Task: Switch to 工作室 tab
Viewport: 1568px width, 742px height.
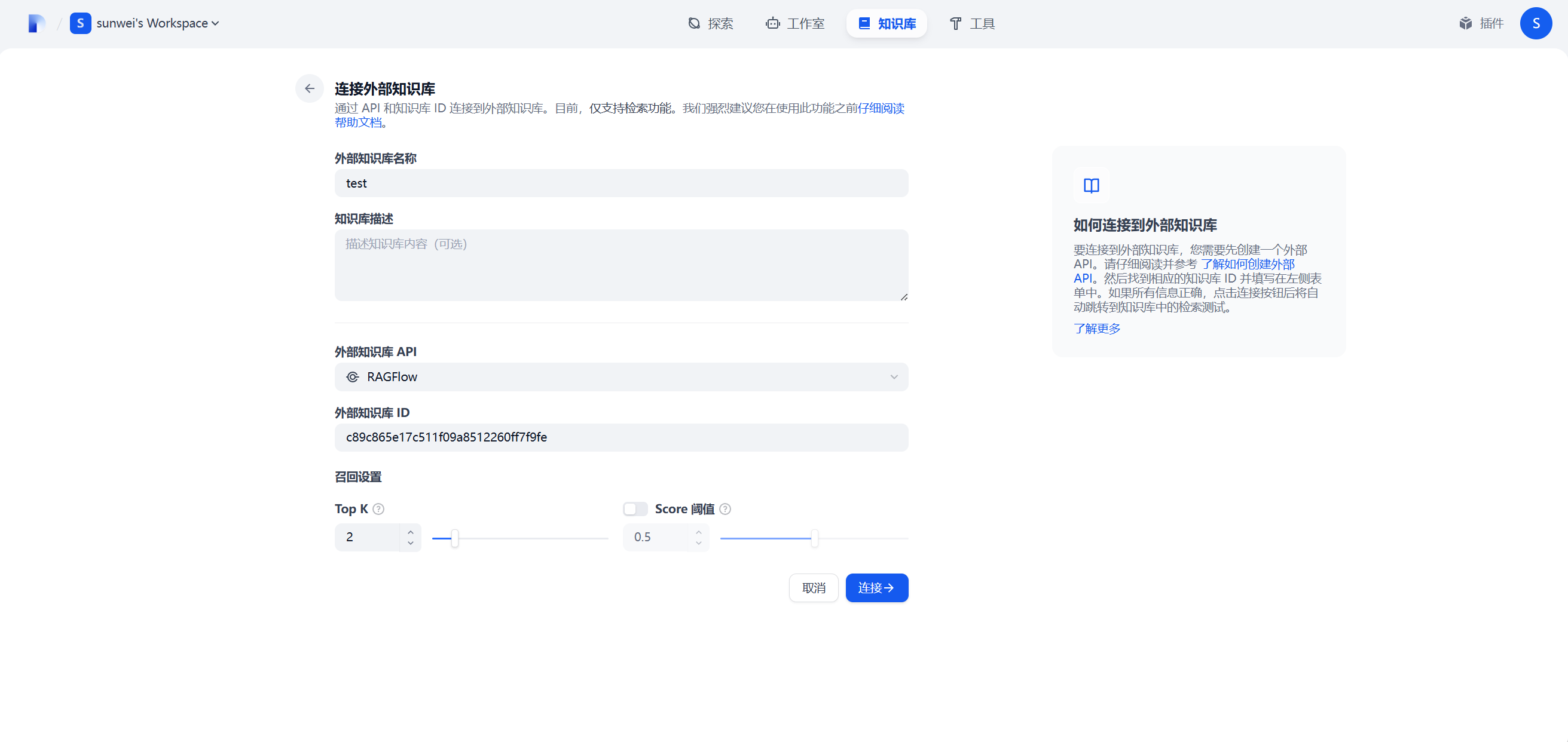Action: (795, 23)
